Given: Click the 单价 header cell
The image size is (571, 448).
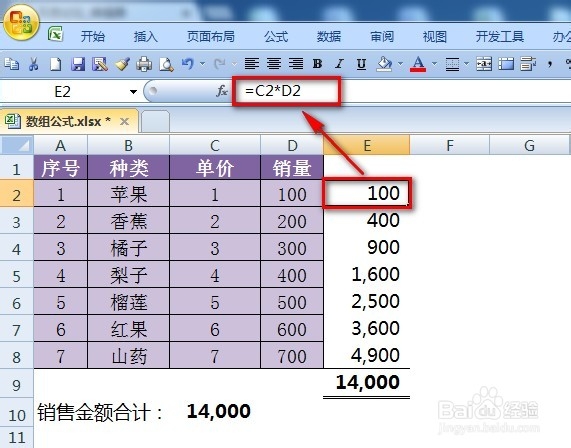Looking at the screenshot, I should tap(215, 168).
